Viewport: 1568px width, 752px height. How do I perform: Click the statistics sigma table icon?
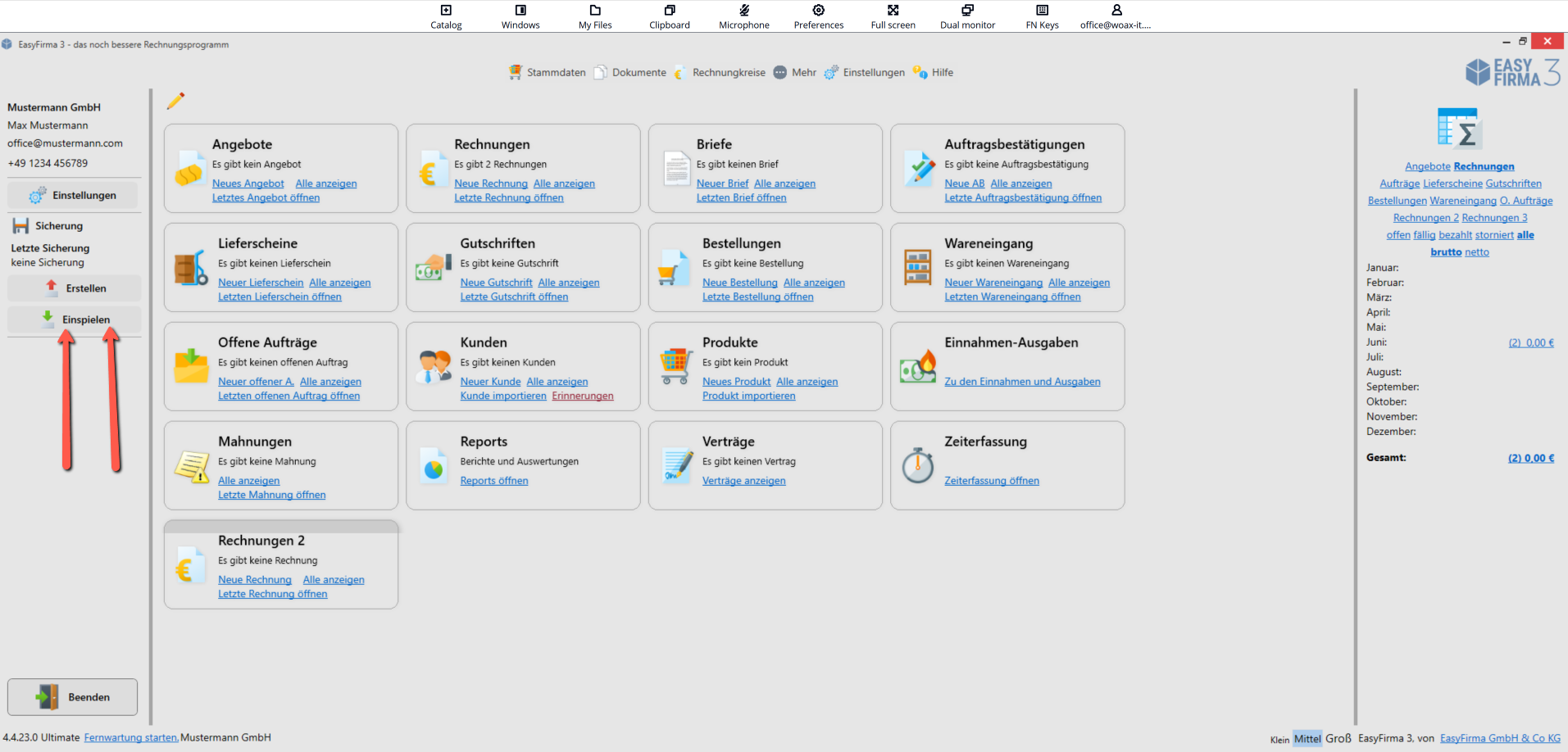click(x=1459, y=129)
